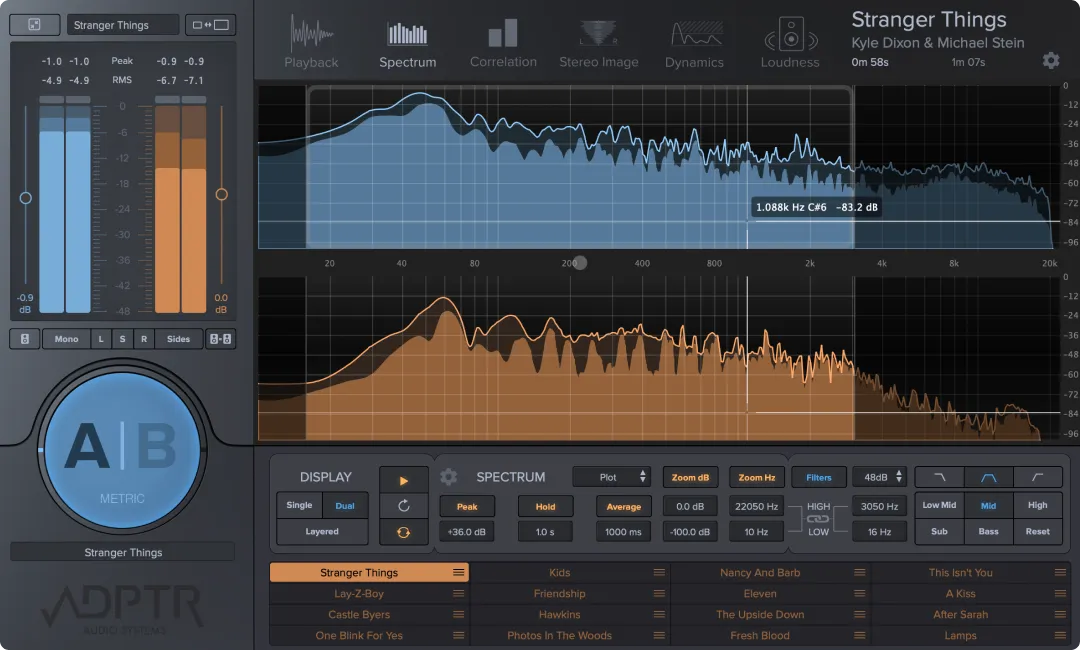Open the 48dB filter slope dropdown
The width and height of the screenshot is (1080, 650).
[x=880, y=477]
